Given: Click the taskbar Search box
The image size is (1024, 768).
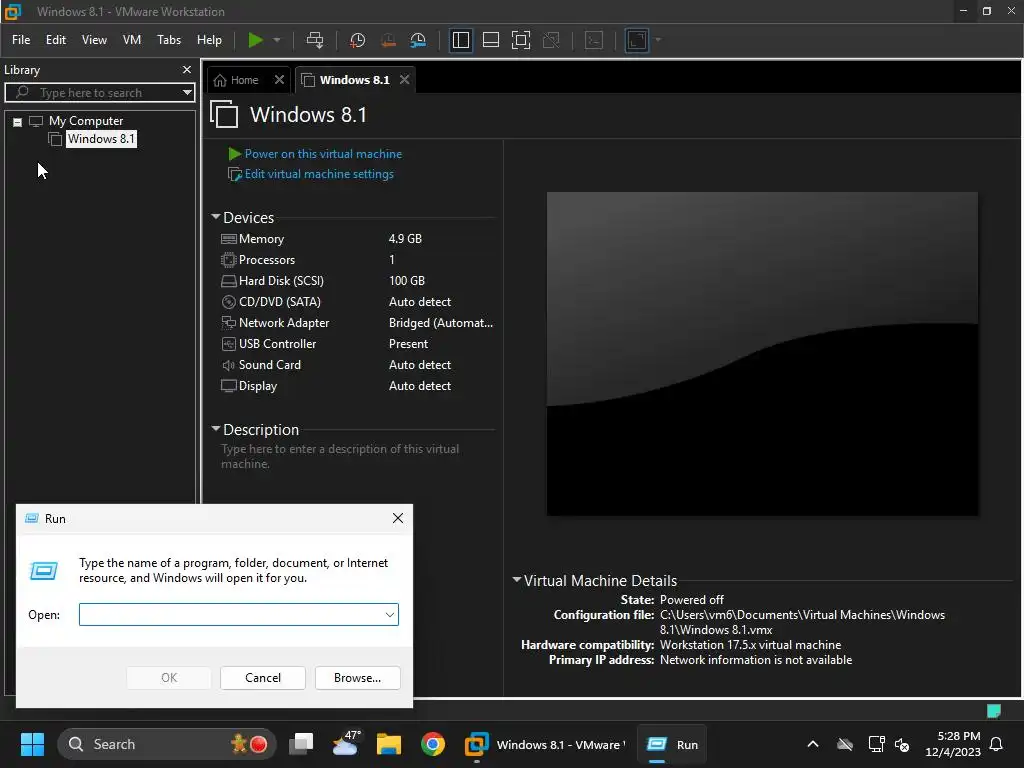Looking at the screenshot, I should pos(167,744).
